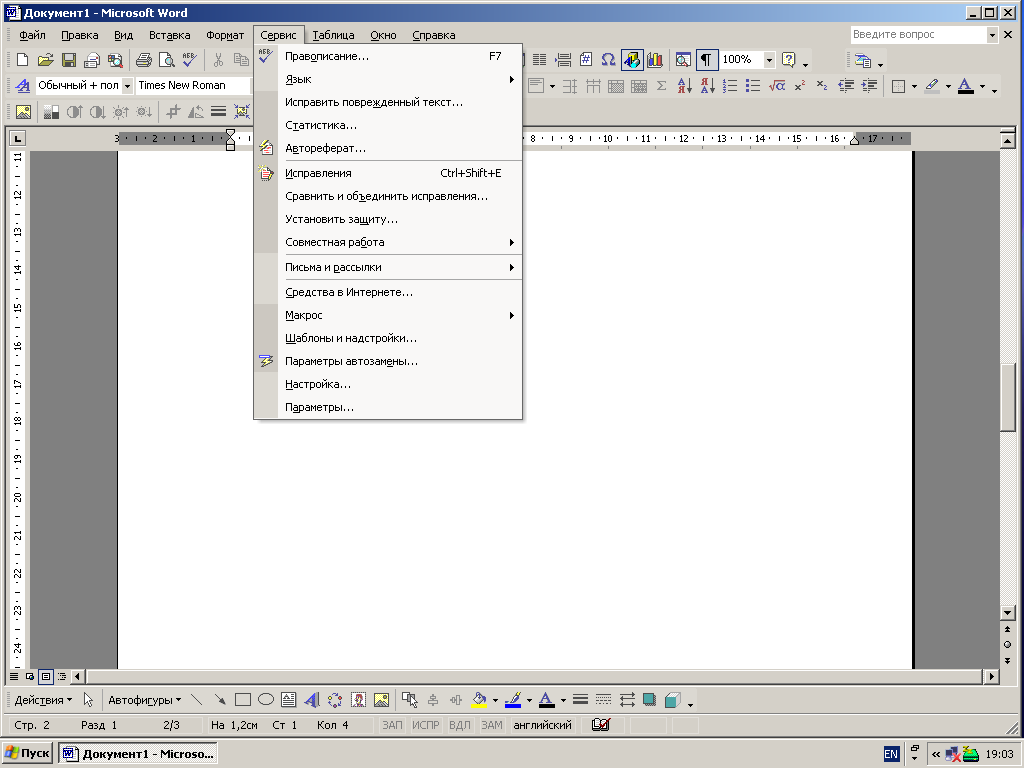Screen dimensions: 1024x768
Task: Insert a Text Box icon
Action: tap(289, 700)
